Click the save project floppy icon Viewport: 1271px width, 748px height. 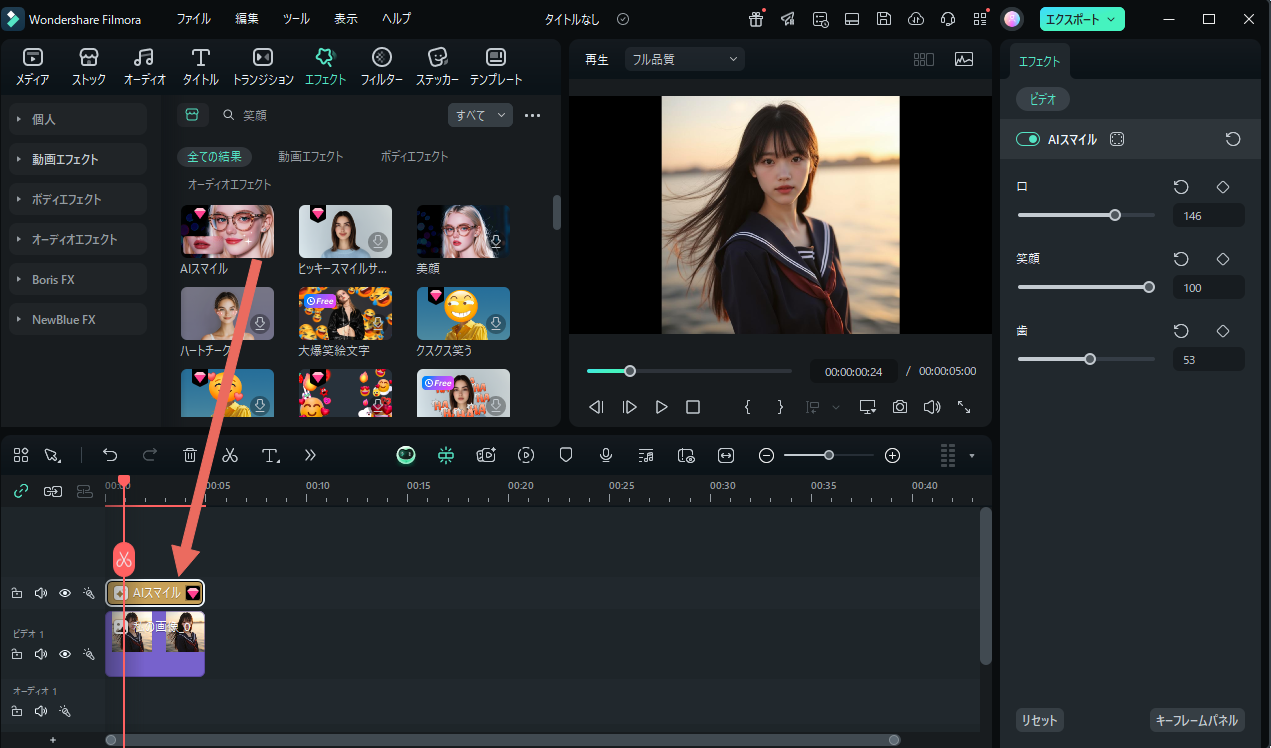(x=884, y=19)
